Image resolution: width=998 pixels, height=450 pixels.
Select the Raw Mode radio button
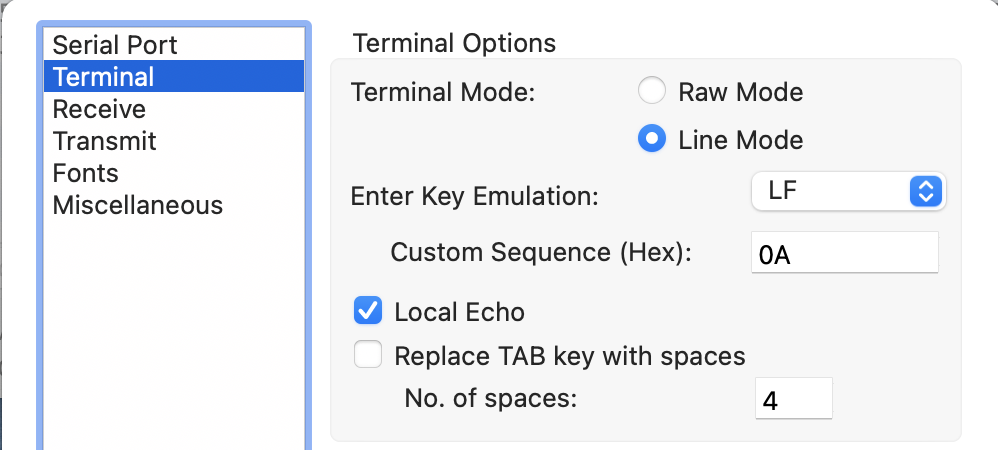652,93
